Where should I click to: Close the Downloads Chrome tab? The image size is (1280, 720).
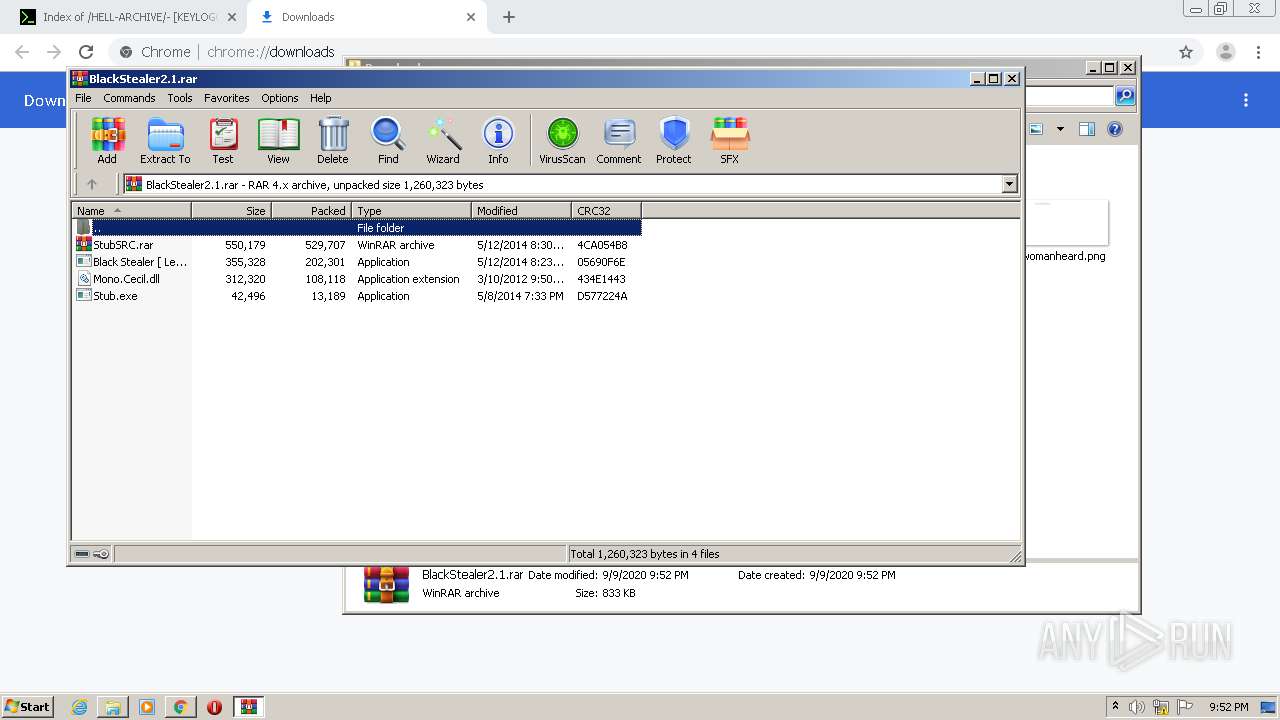click(x=471, y=17)
